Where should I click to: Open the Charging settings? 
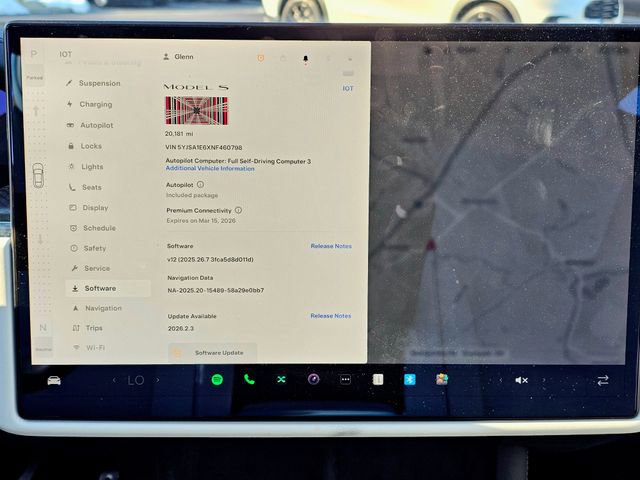coord(89,104)
